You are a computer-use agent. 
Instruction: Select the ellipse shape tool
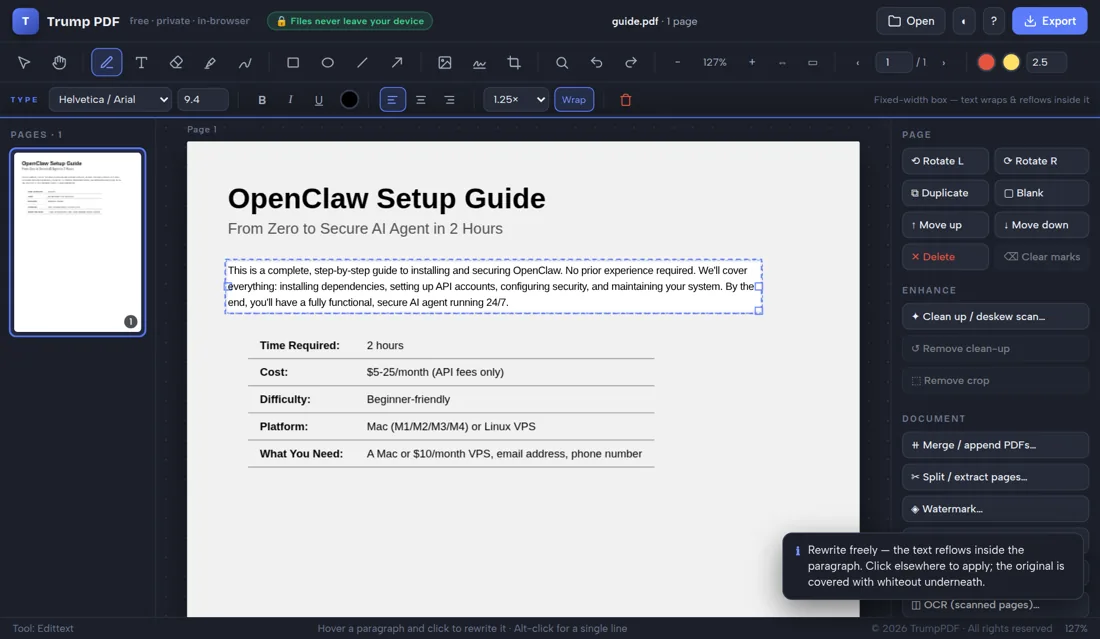coord(328,62)
